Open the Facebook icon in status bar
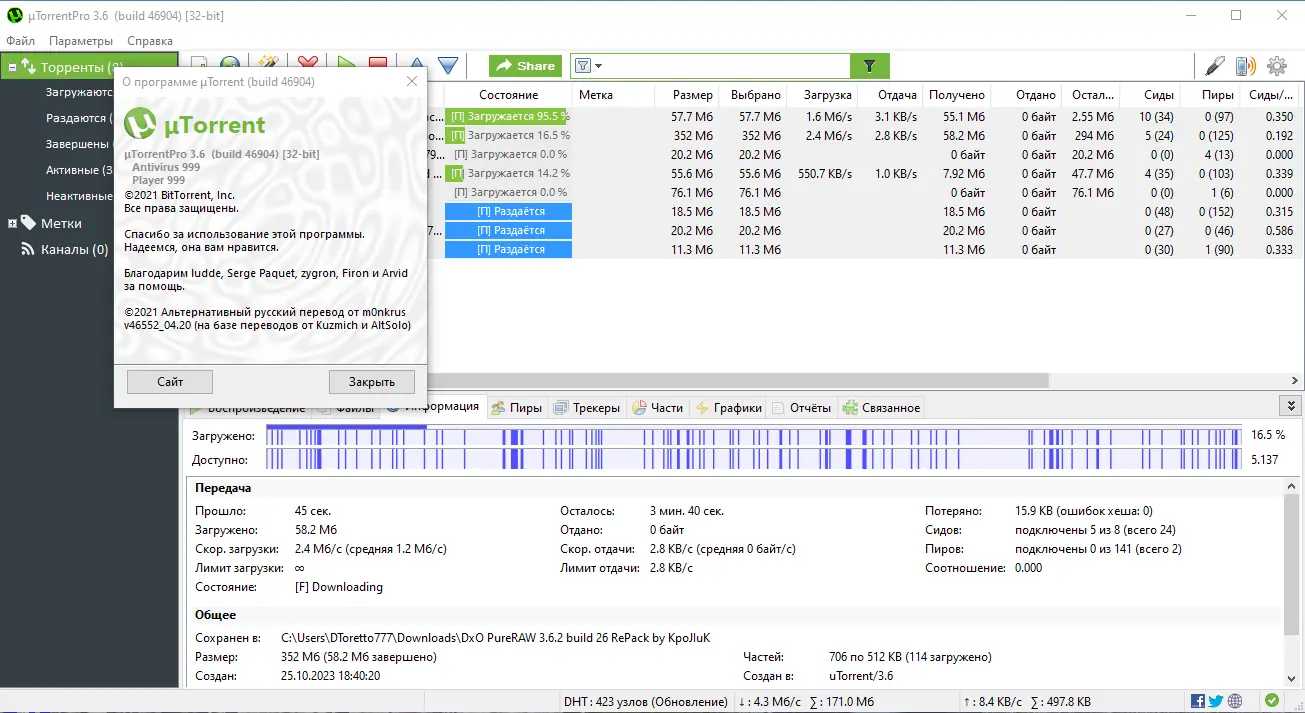This screenshot has height=713, width=1305. click(1198, 701)
